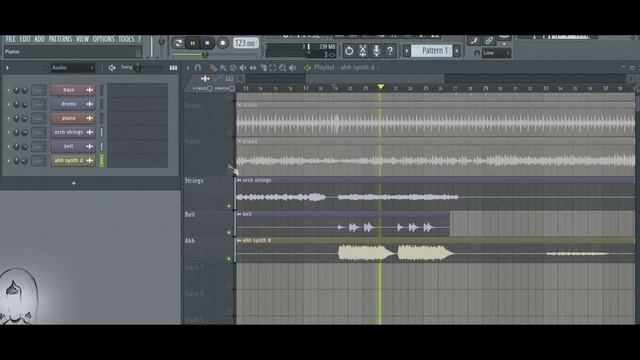Click mixer track selector of bass channel
This screenshot has width=640, height=360.
pos(39,90)
